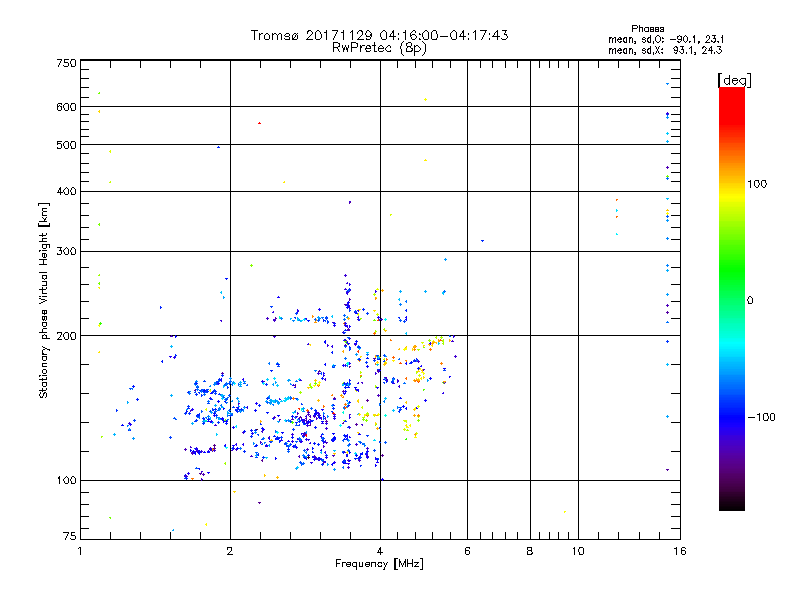Viewport: 800px width, 600px height.
Task: Click the y-axis tick label '750'
Action: 66,63
